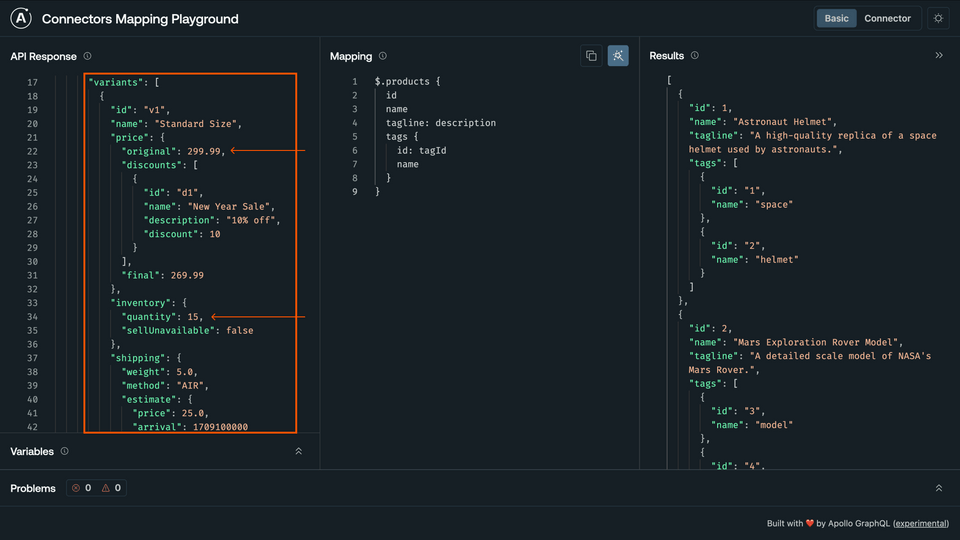
Task: Click the Connectors Mapping Playground title
Action: coord(140,19)
